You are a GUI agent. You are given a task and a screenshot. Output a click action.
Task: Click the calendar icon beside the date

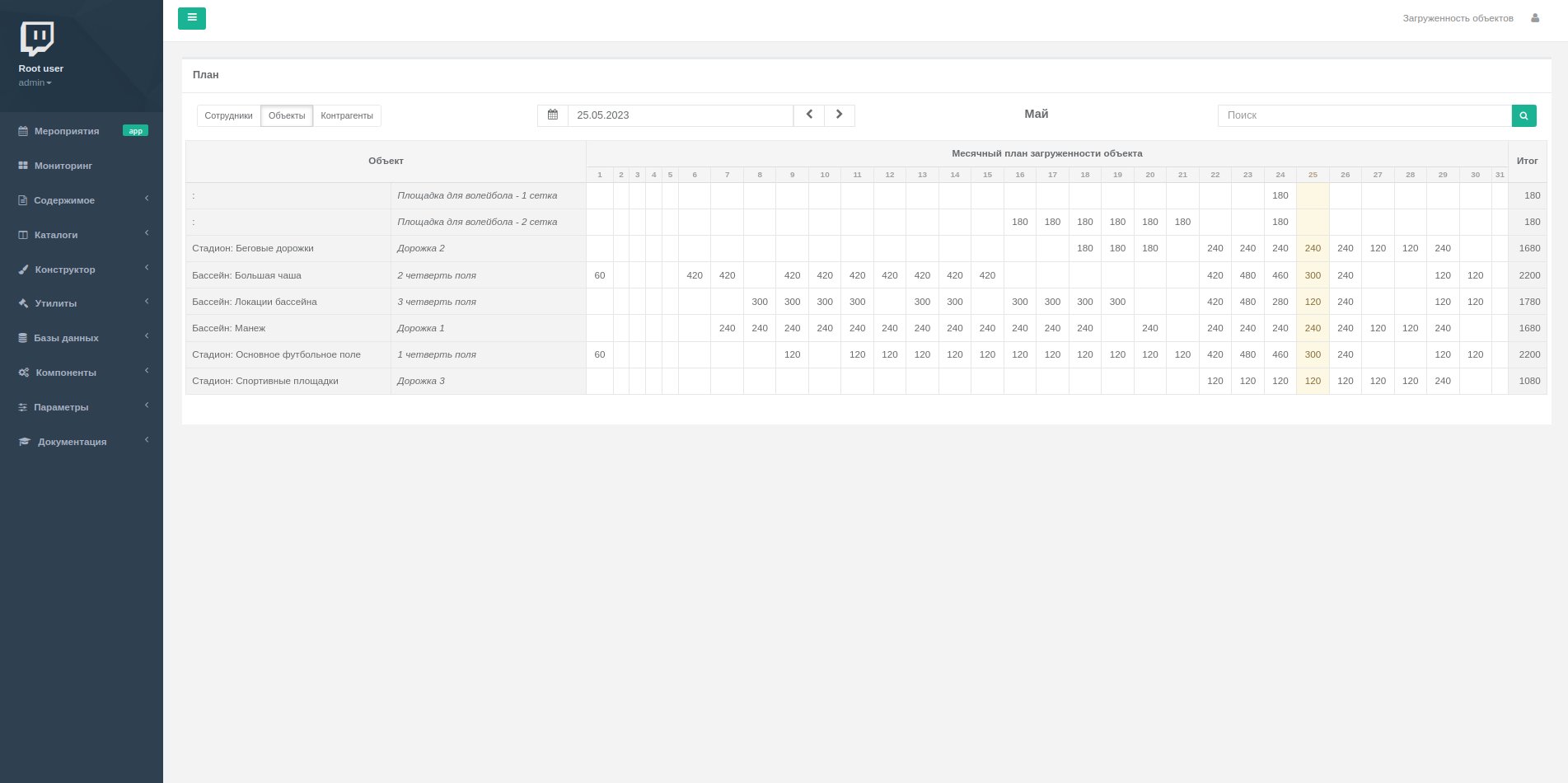point(553,115)
